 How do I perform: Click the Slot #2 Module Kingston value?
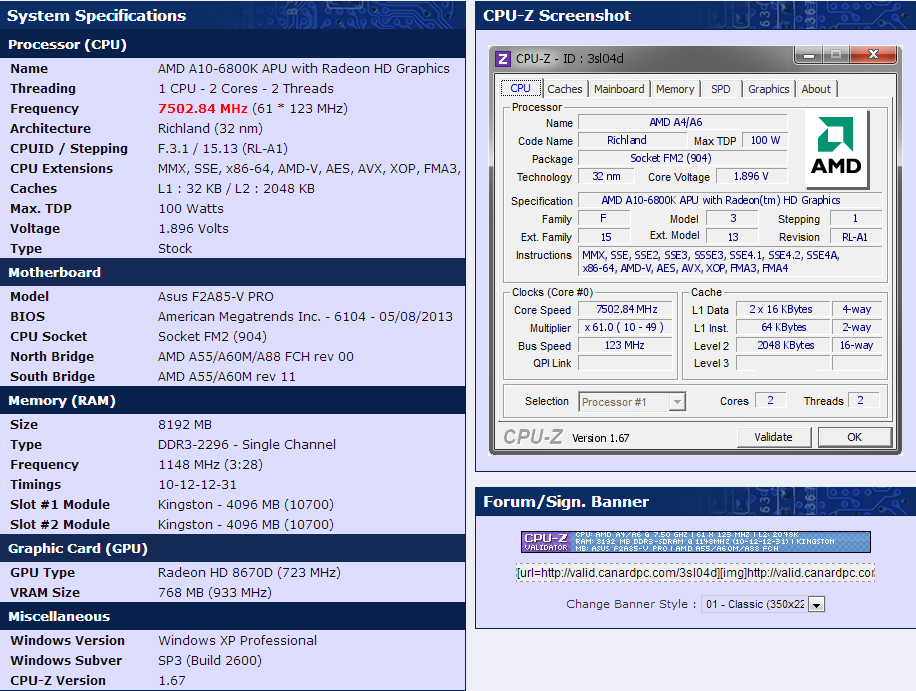coord(246,525)
